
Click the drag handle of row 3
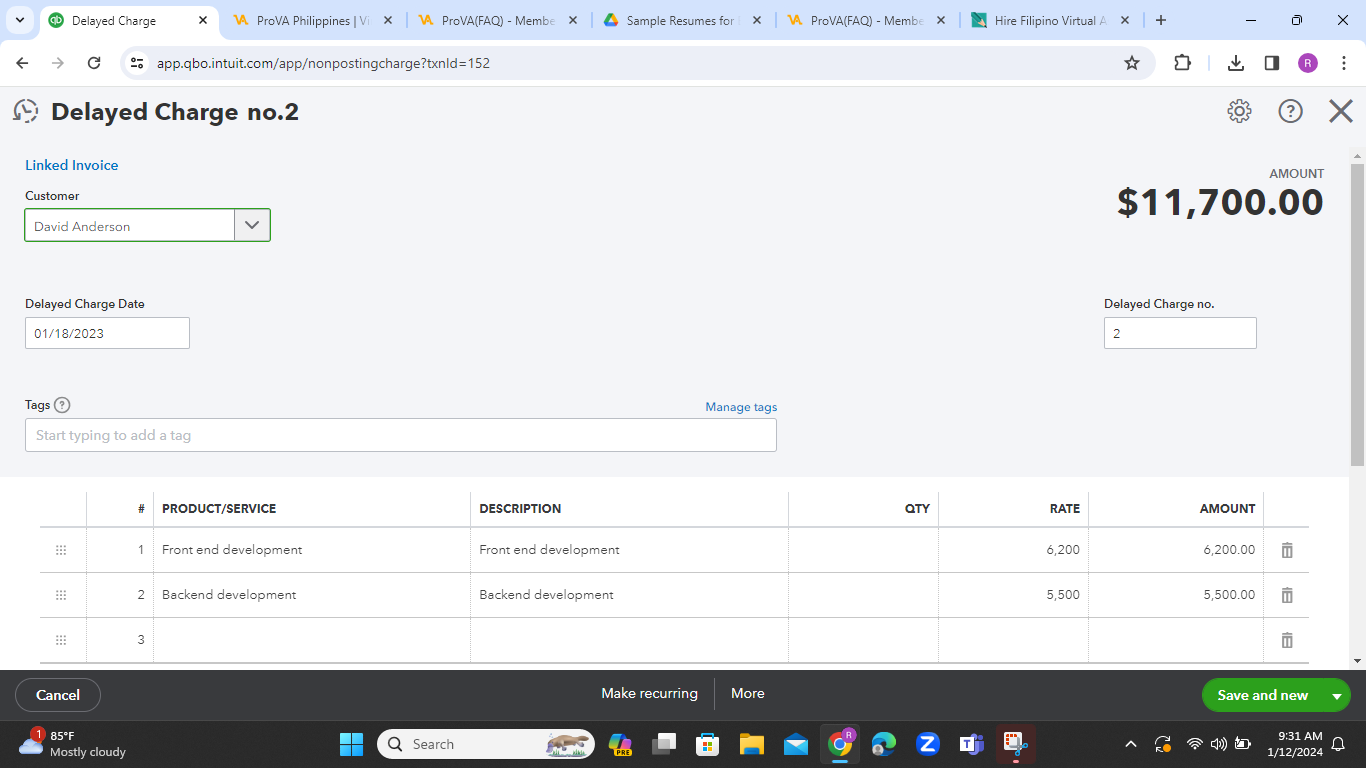coord(61,640)
